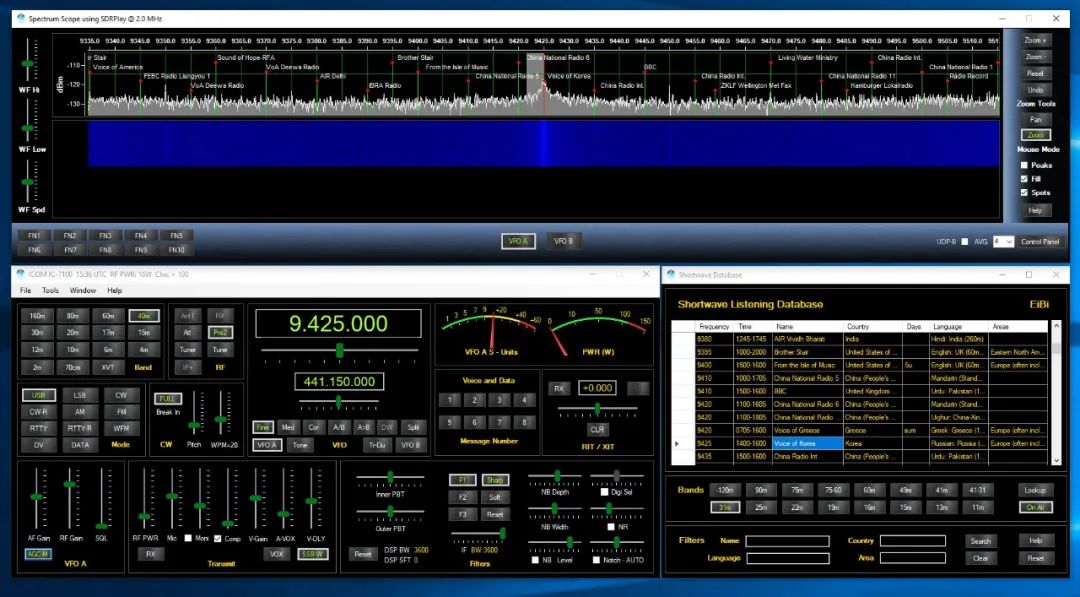Enable the On Air database filter

[x=1034, y=507]
